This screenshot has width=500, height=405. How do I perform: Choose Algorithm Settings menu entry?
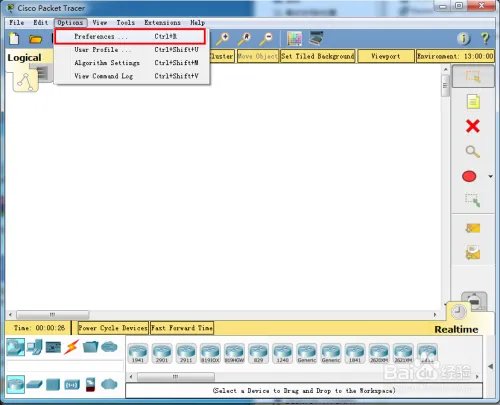click(x=132, y=63)
